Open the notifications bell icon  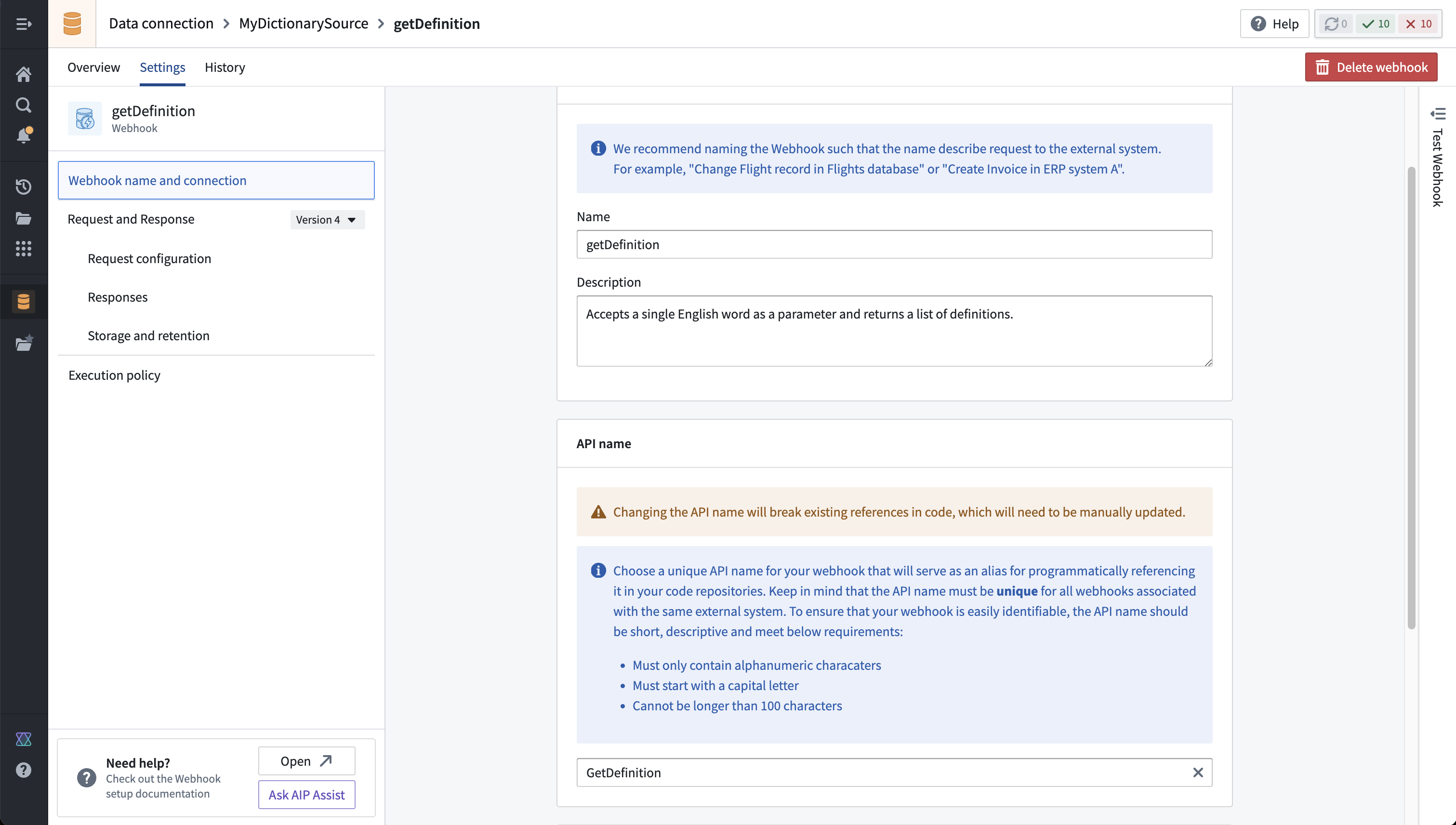point(23,135)
